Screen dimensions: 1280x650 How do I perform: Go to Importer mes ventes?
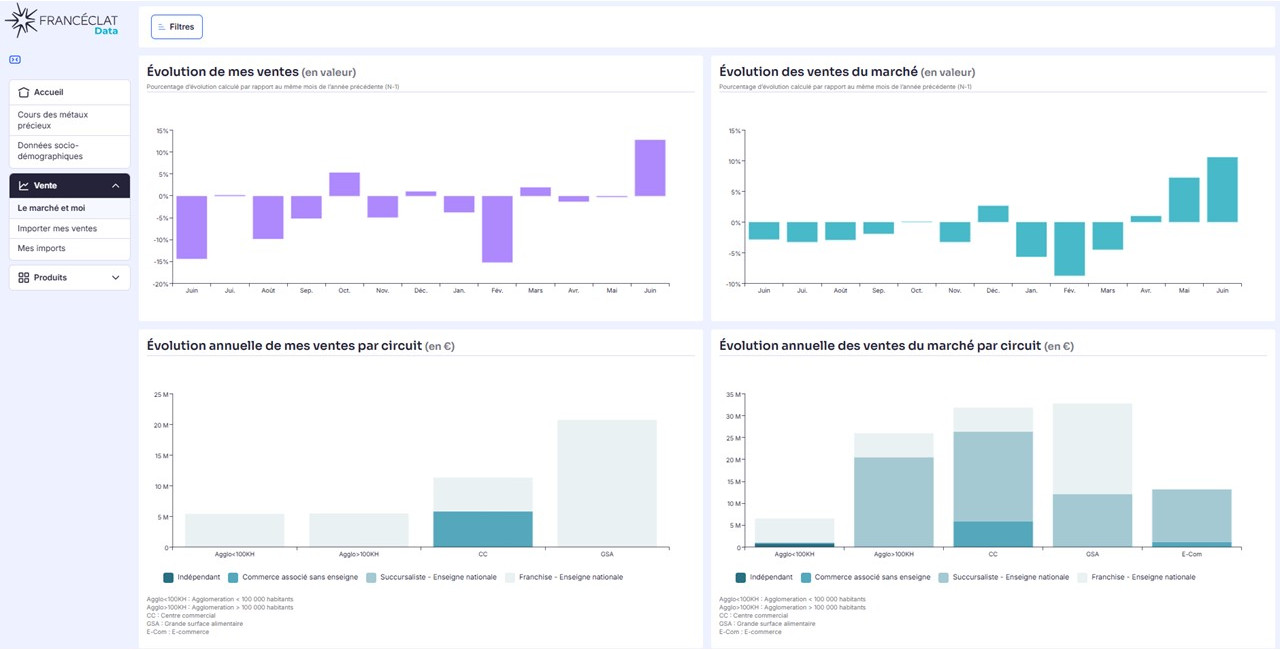(x=70, y=229)
